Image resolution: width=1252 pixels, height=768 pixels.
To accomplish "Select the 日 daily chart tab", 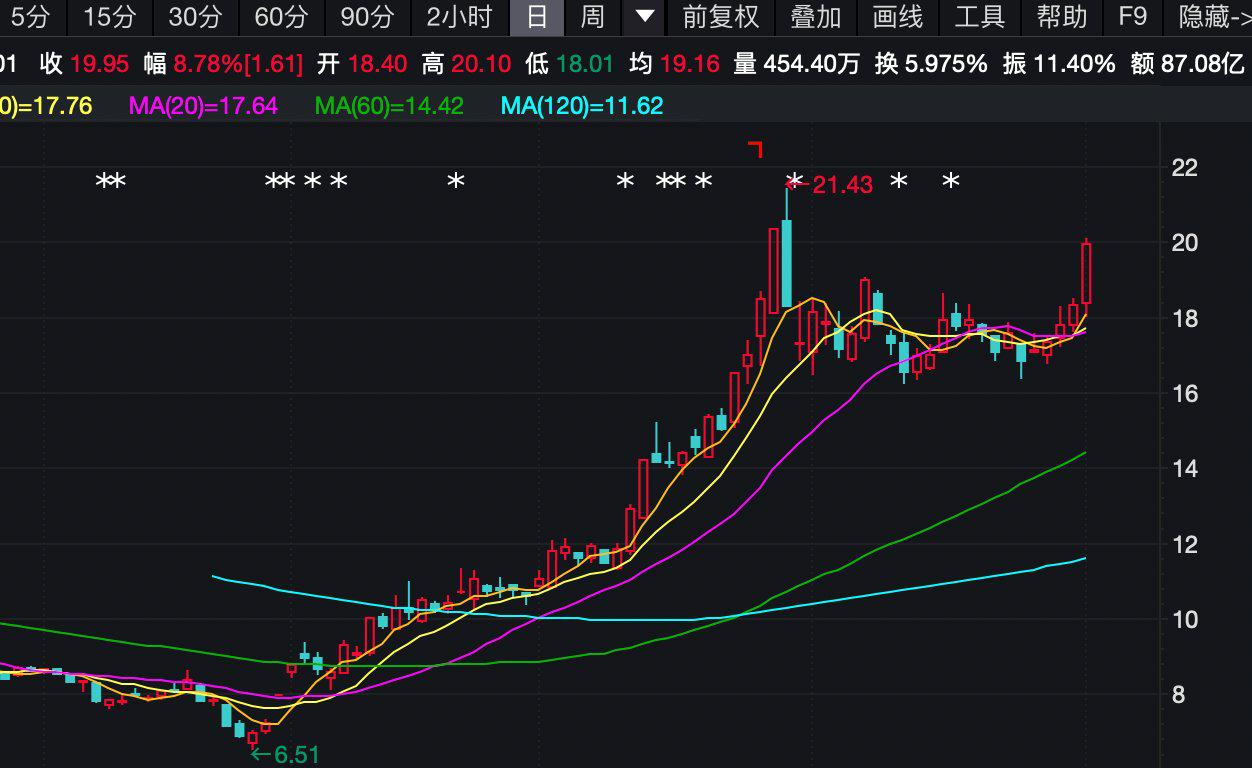I will [x=537, y=17].
